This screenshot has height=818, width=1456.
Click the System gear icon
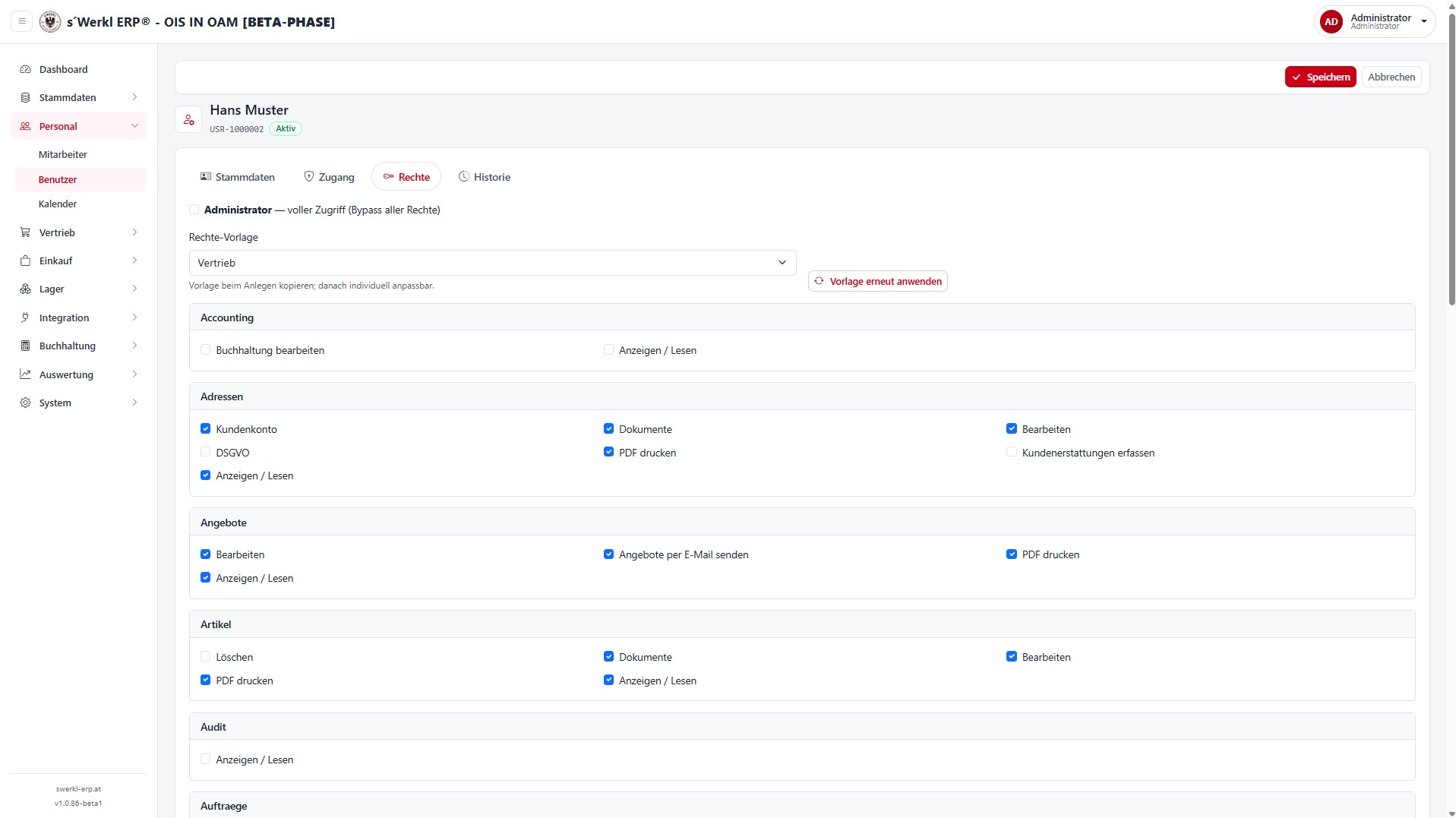(x=25, y=403)
